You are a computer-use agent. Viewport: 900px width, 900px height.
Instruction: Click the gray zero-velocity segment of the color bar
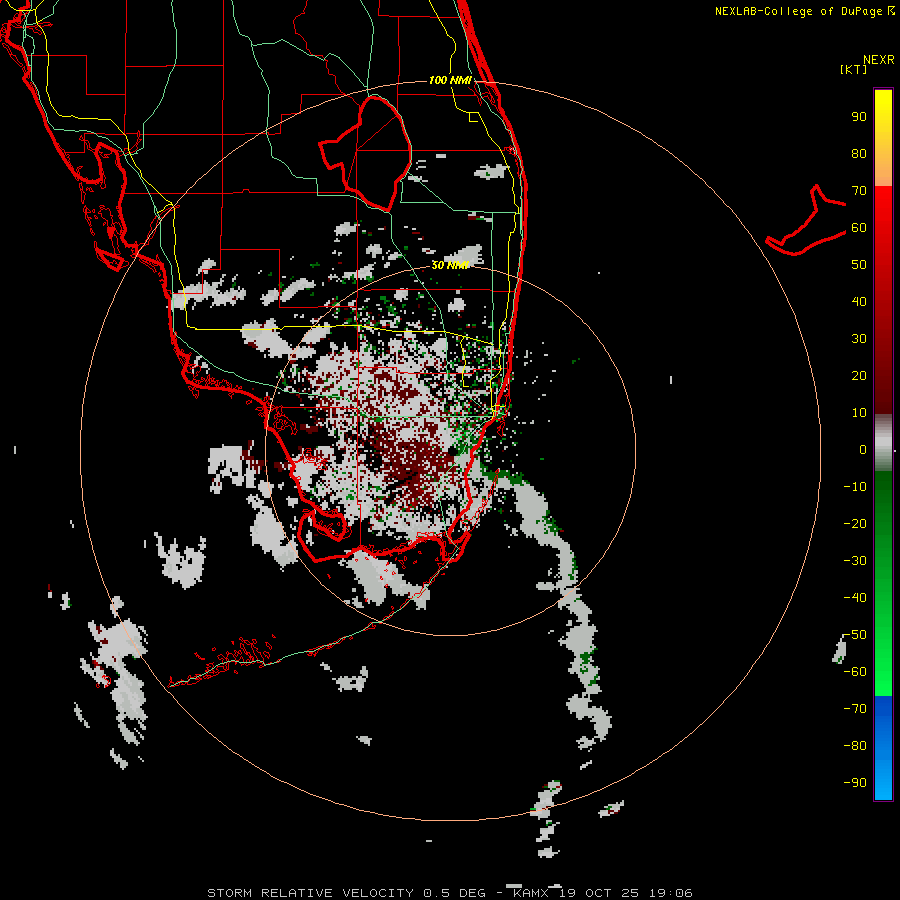883,443
